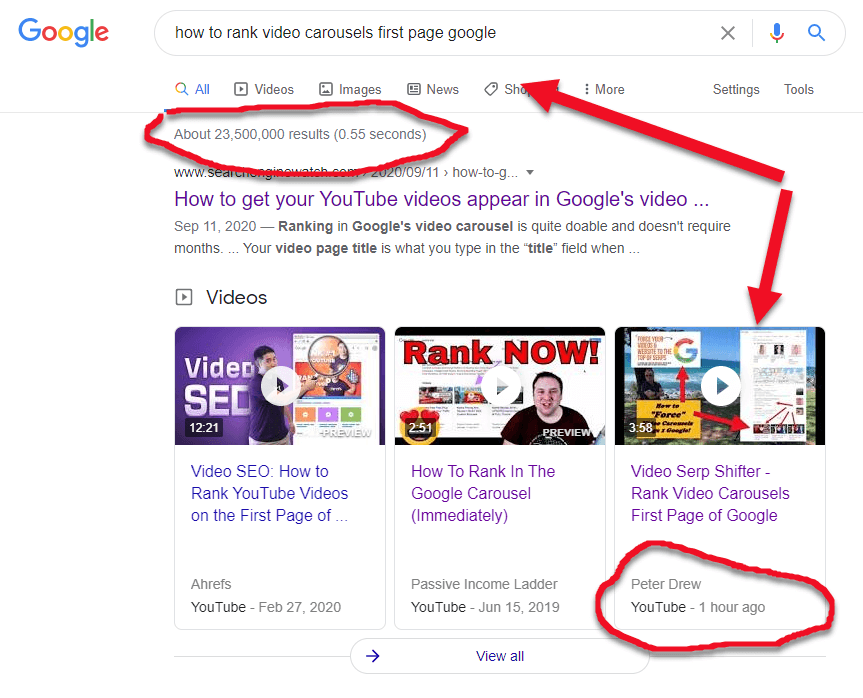Start voice search with microphone icon

(777, 33)
